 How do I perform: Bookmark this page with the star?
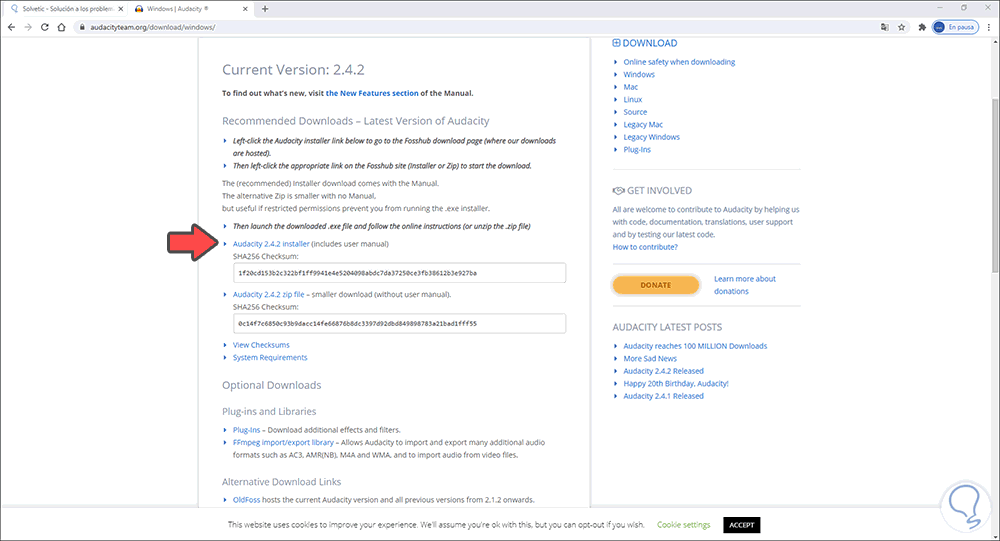click(901, 27)
